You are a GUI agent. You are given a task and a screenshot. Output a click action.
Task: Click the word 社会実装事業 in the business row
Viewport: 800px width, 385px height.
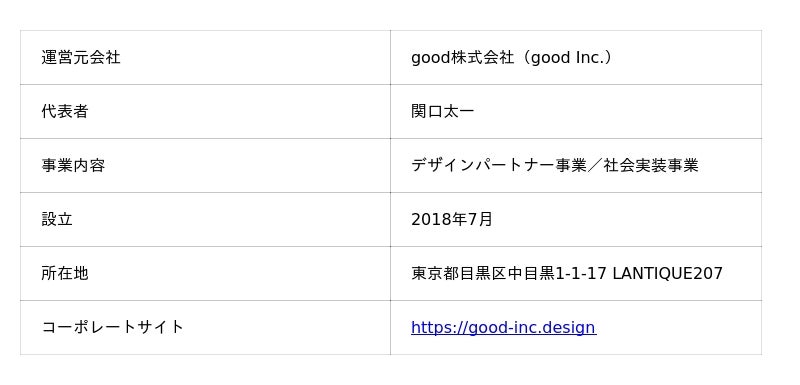651,166
